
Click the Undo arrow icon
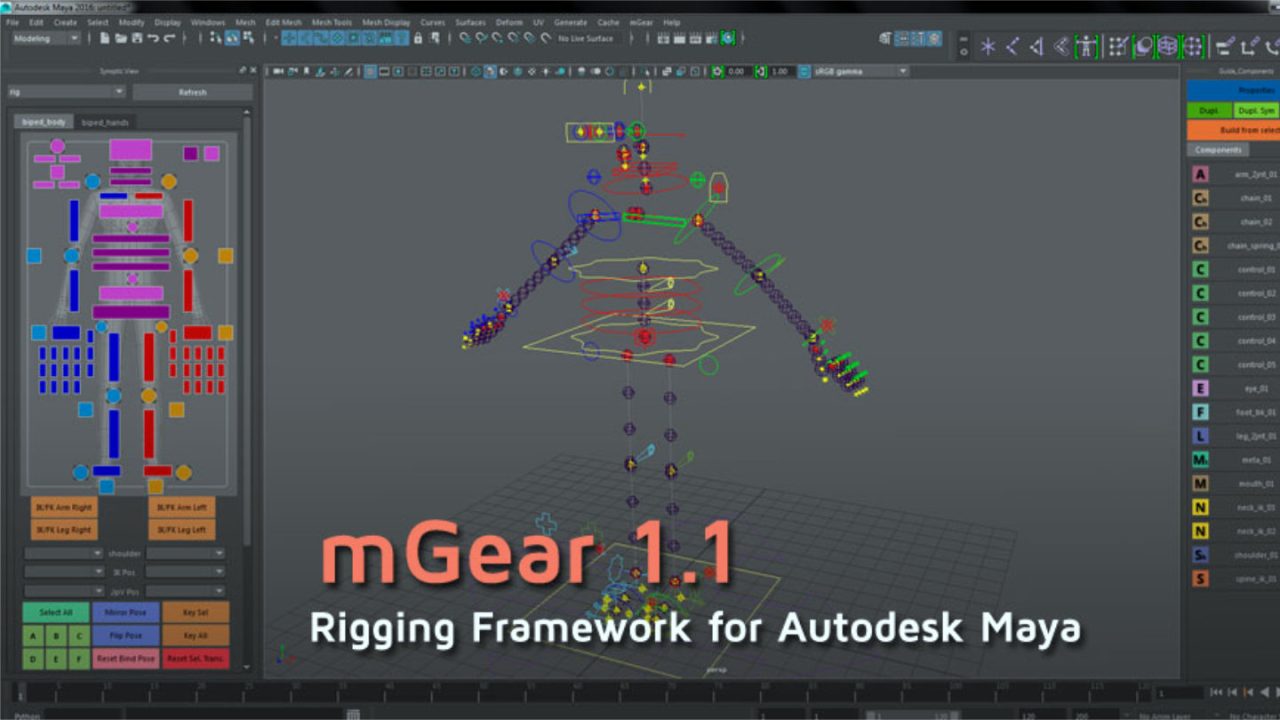[153, 39]
